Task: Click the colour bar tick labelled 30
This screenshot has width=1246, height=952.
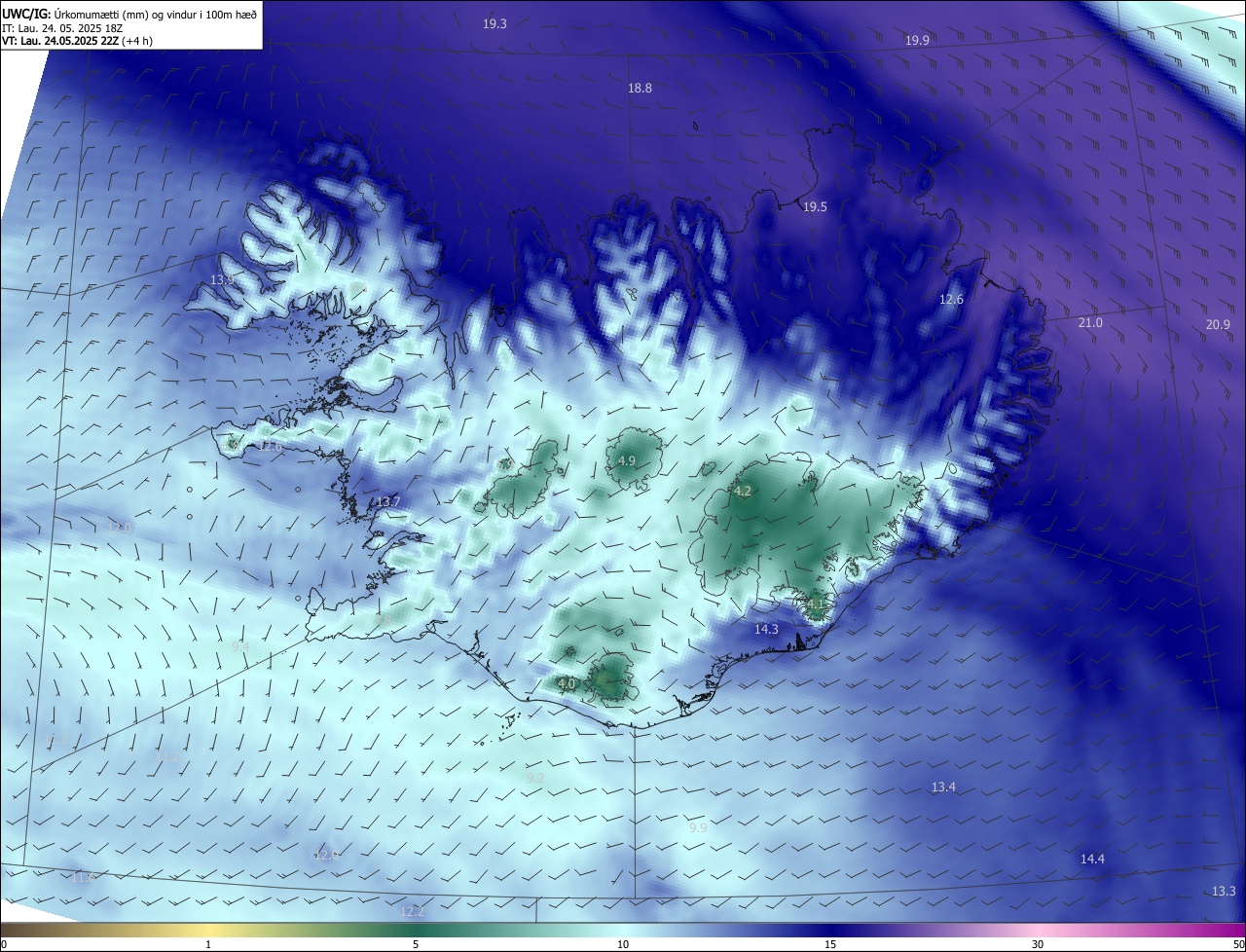Action: [x=1038, y=944]
